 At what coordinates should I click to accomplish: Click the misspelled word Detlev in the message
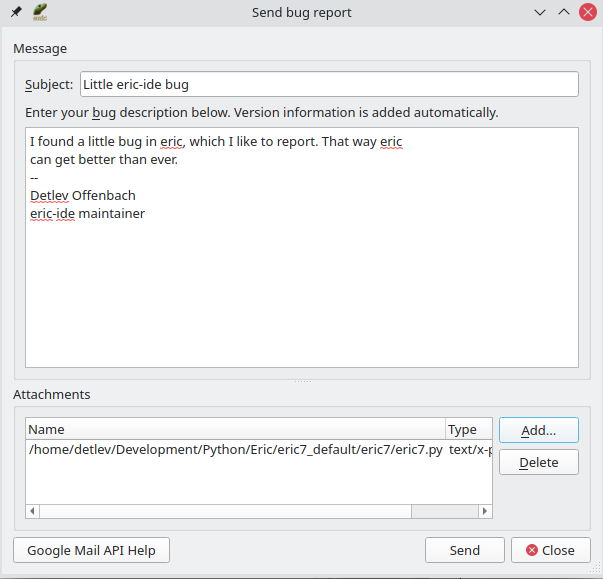point(49,195)
